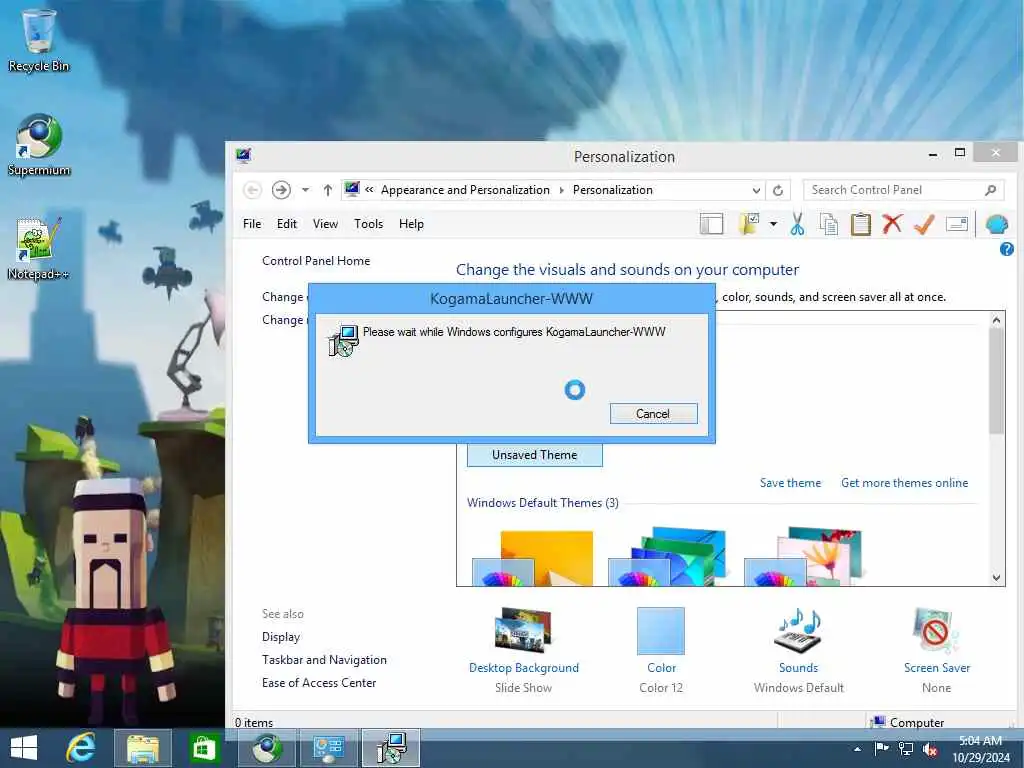Open the blue Help question mark
This screenshot has height=768, width=1024.
tap(1006, 249)
